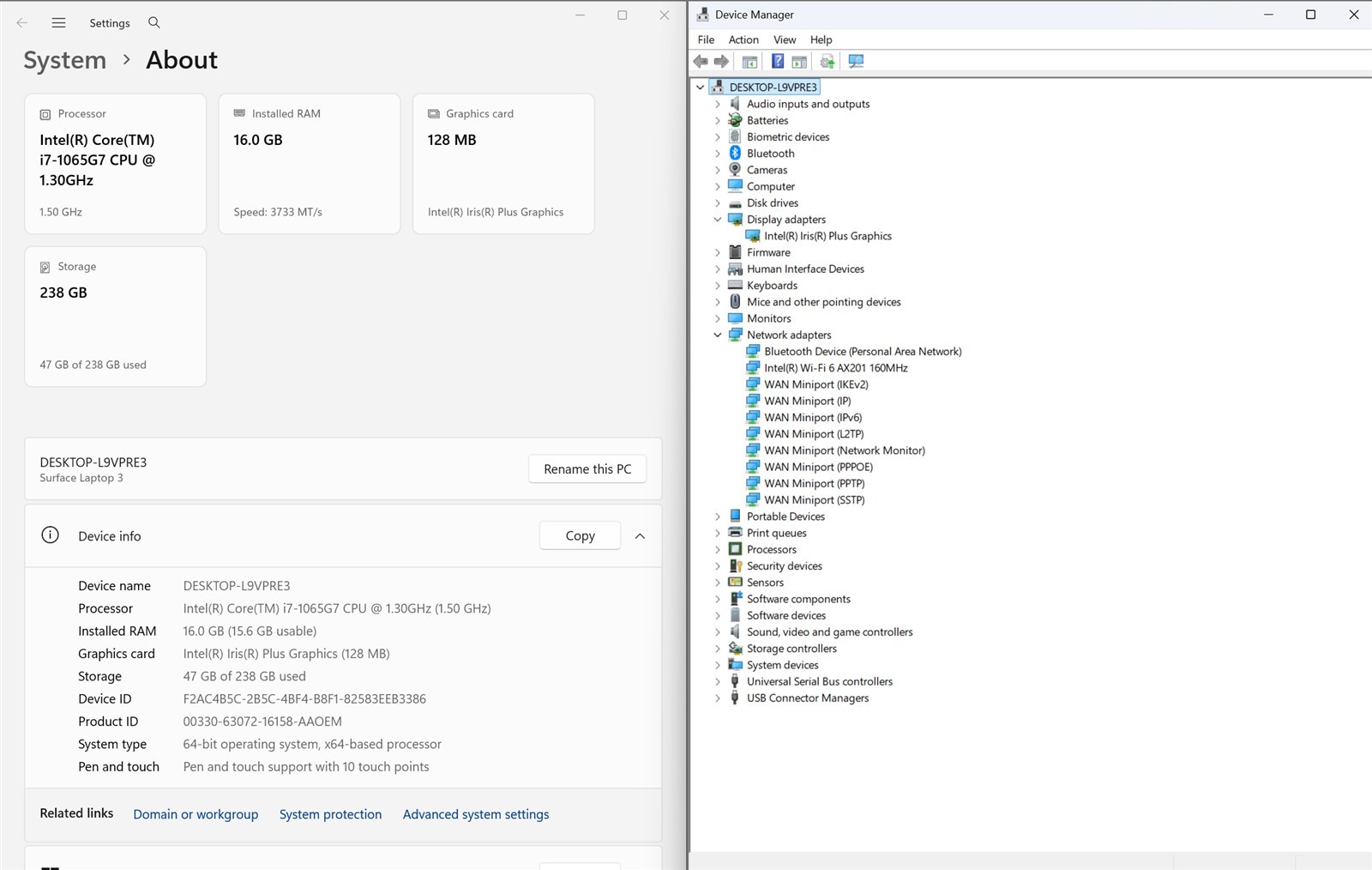Click the Sound, video and game controllers icon
Viewport: 1372px width, 870px height.
[x=735, y=631]
